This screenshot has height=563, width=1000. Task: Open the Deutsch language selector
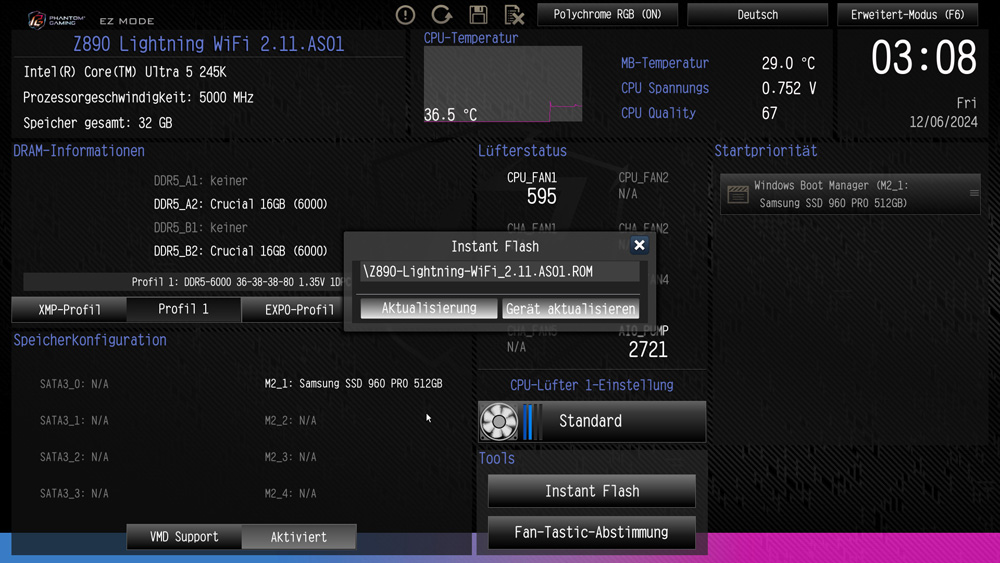(x=757, y=15)
